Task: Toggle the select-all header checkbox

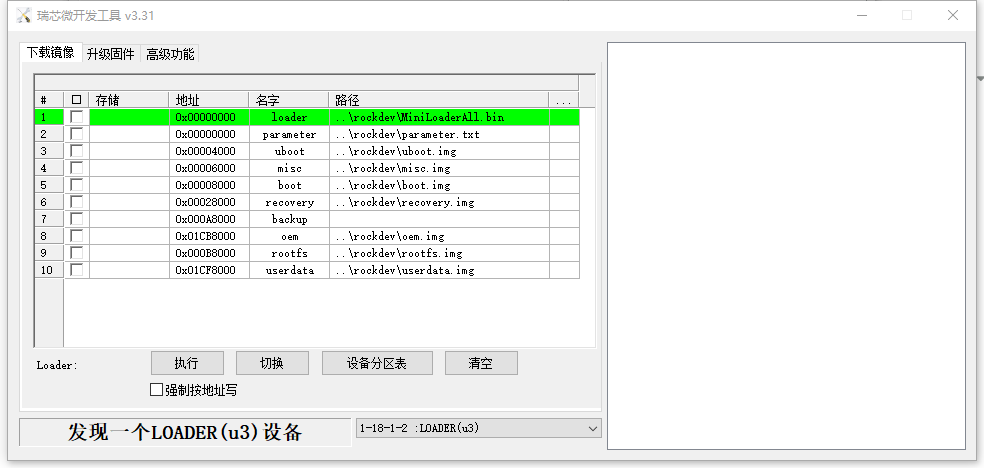Action: [77, 100]
